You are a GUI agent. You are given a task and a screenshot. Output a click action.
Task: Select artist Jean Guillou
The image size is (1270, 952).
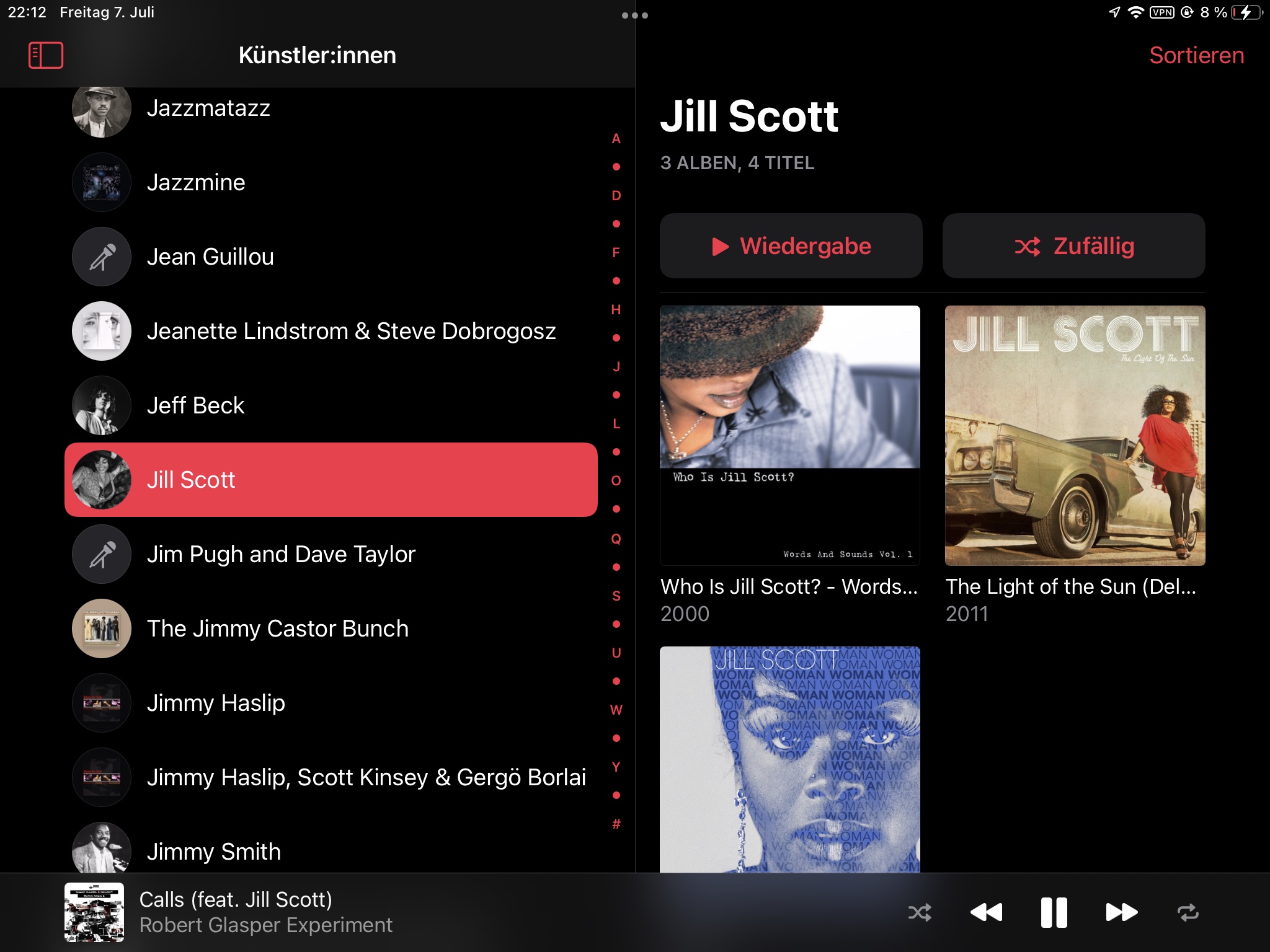pyautogui.click(x=331, y=257)
